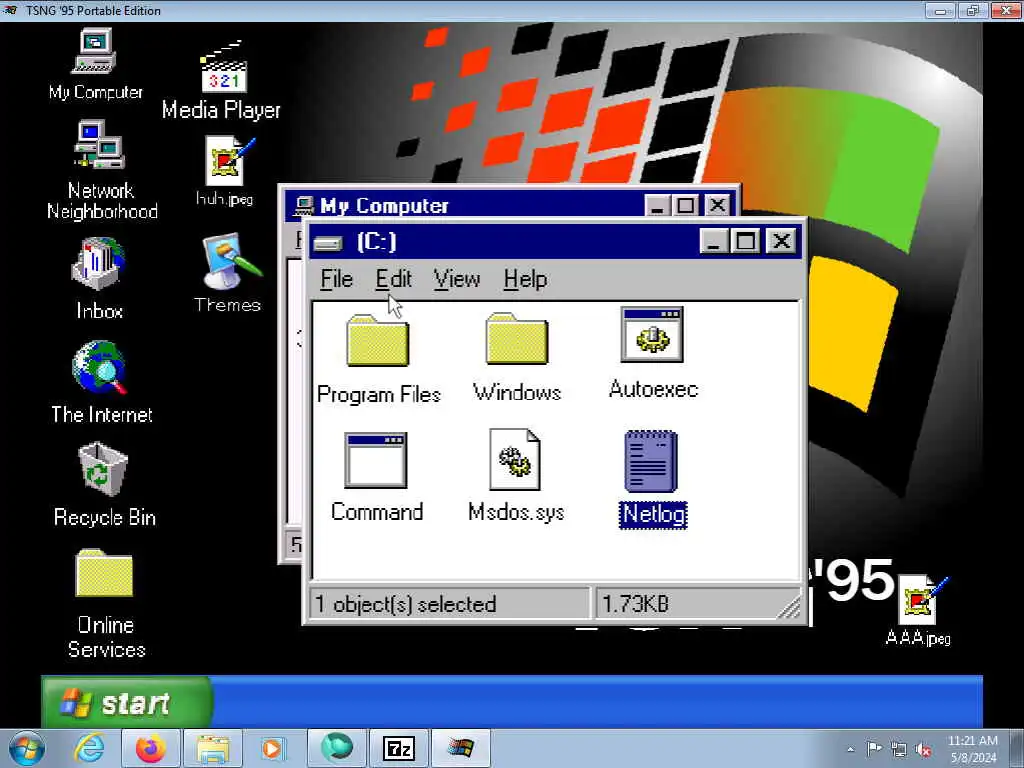This screenshot has width=1024, height=768.
Task: Launch The Internet icon
Action: [101, 382]
